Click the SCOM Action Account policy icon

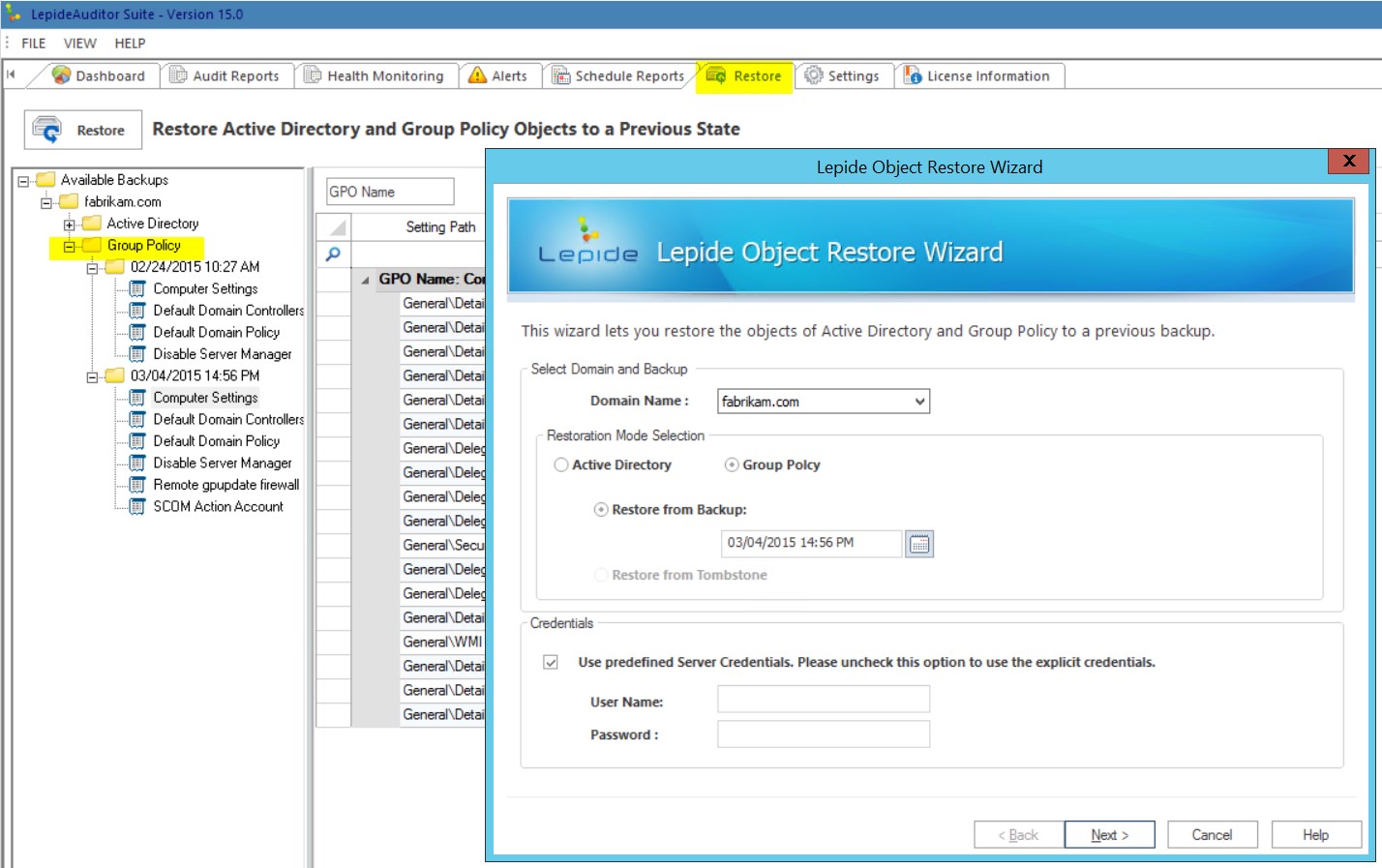point(137,507)
